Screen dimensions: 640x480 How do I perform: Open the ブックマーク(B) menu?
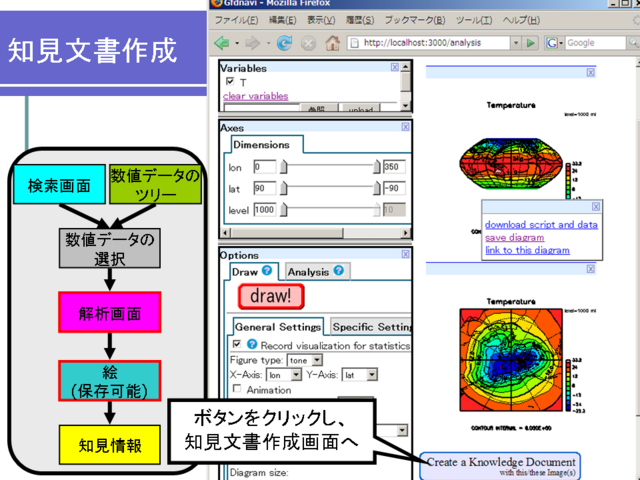415,20
